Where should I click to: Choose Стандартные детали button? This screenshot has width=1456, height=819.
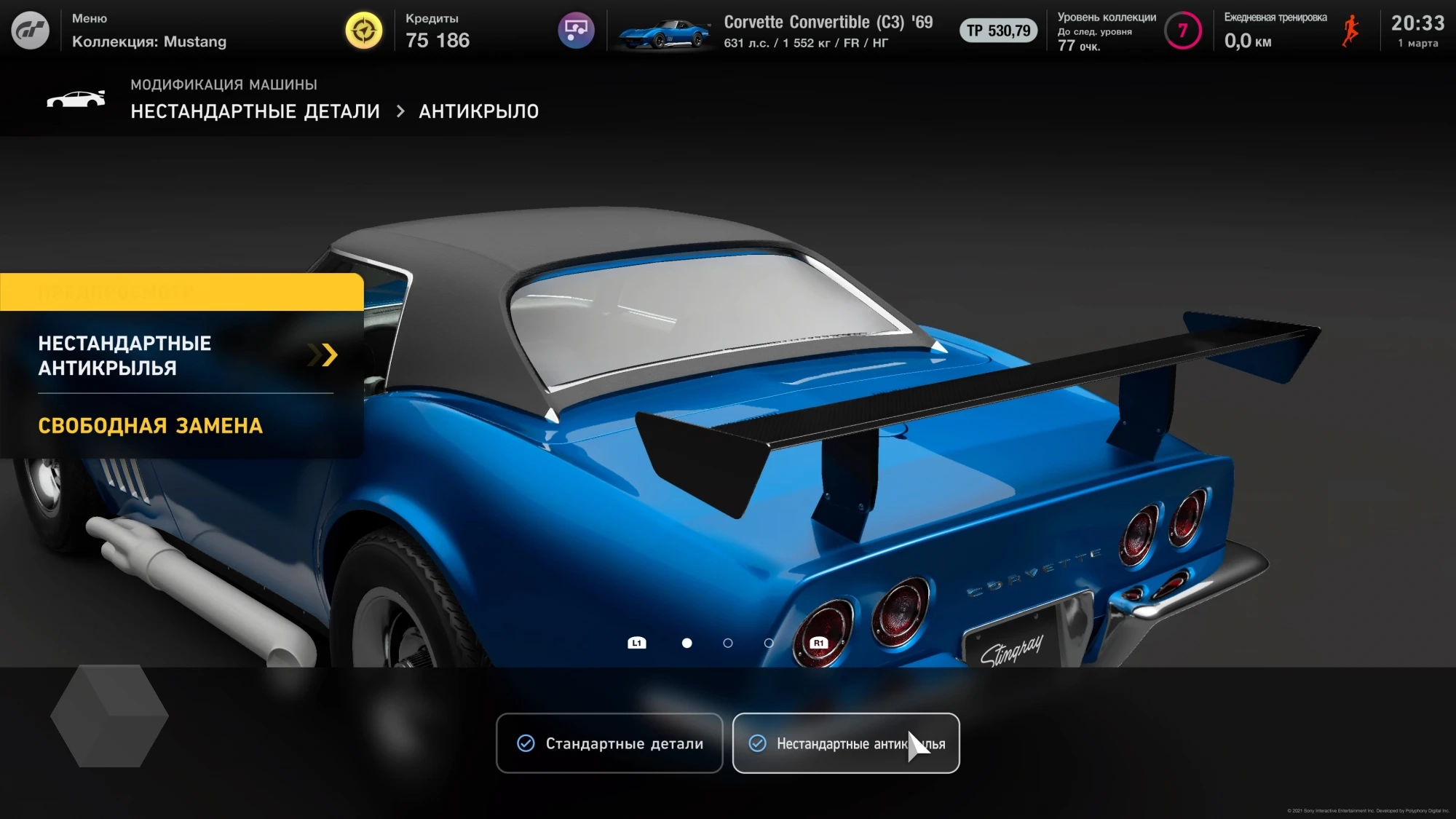click(609, 743)
